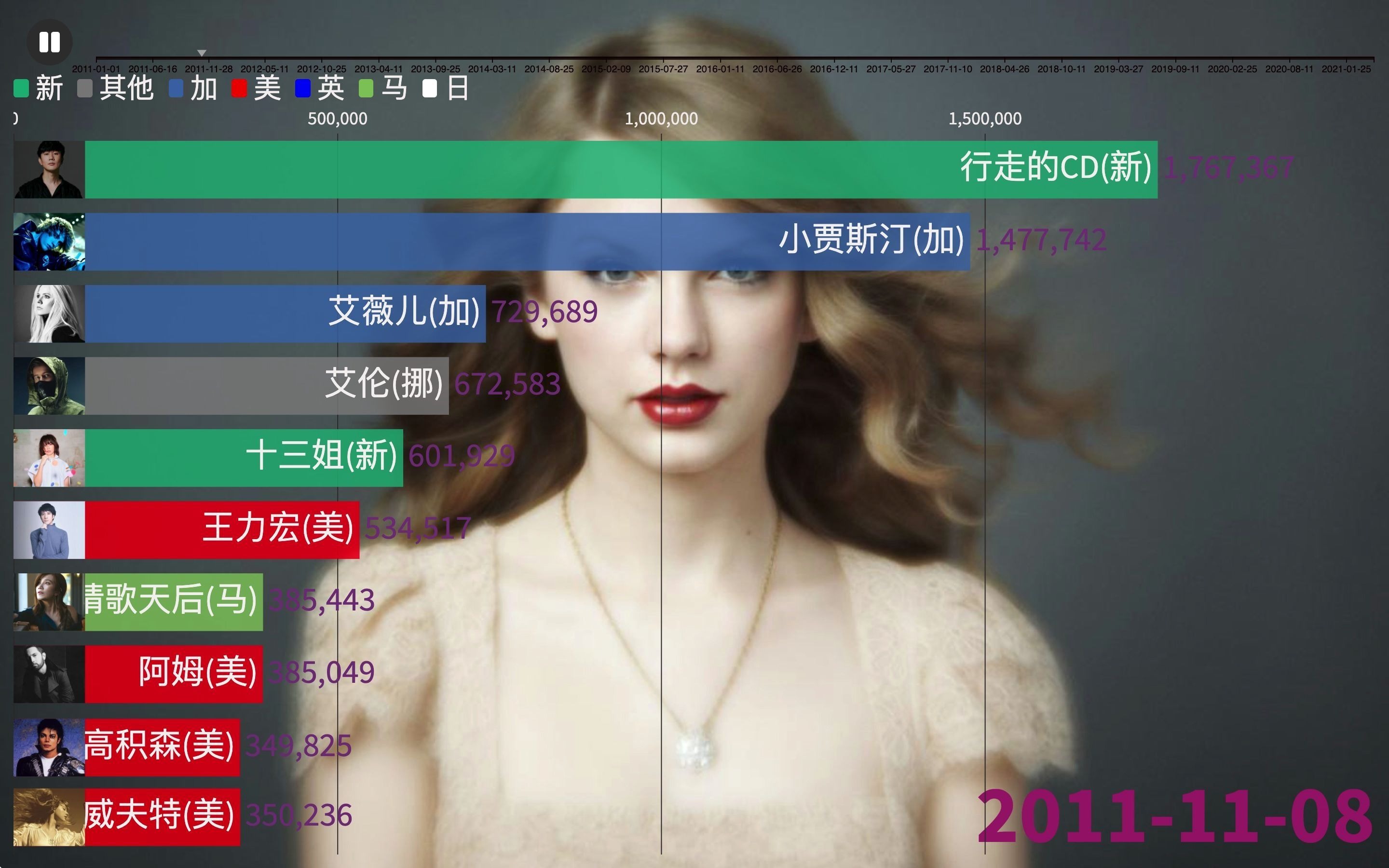Jump to 2015-07-27 on timeline
The image size is (1389, 868).
[663, 69]
